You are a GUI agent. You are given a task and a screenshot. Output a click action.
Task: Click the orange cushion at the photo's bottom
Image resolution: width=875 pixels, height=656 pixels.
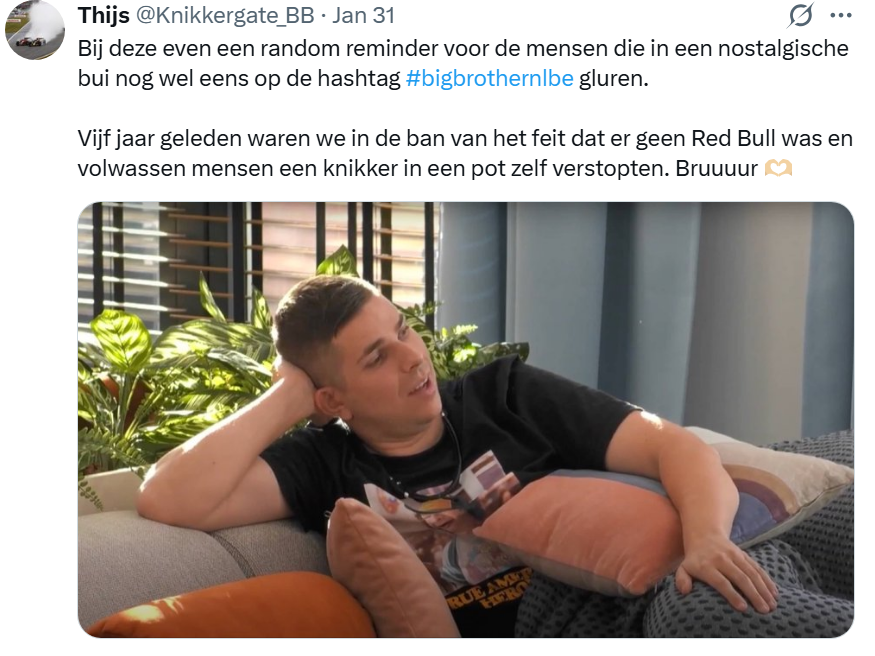click(234, 607)
